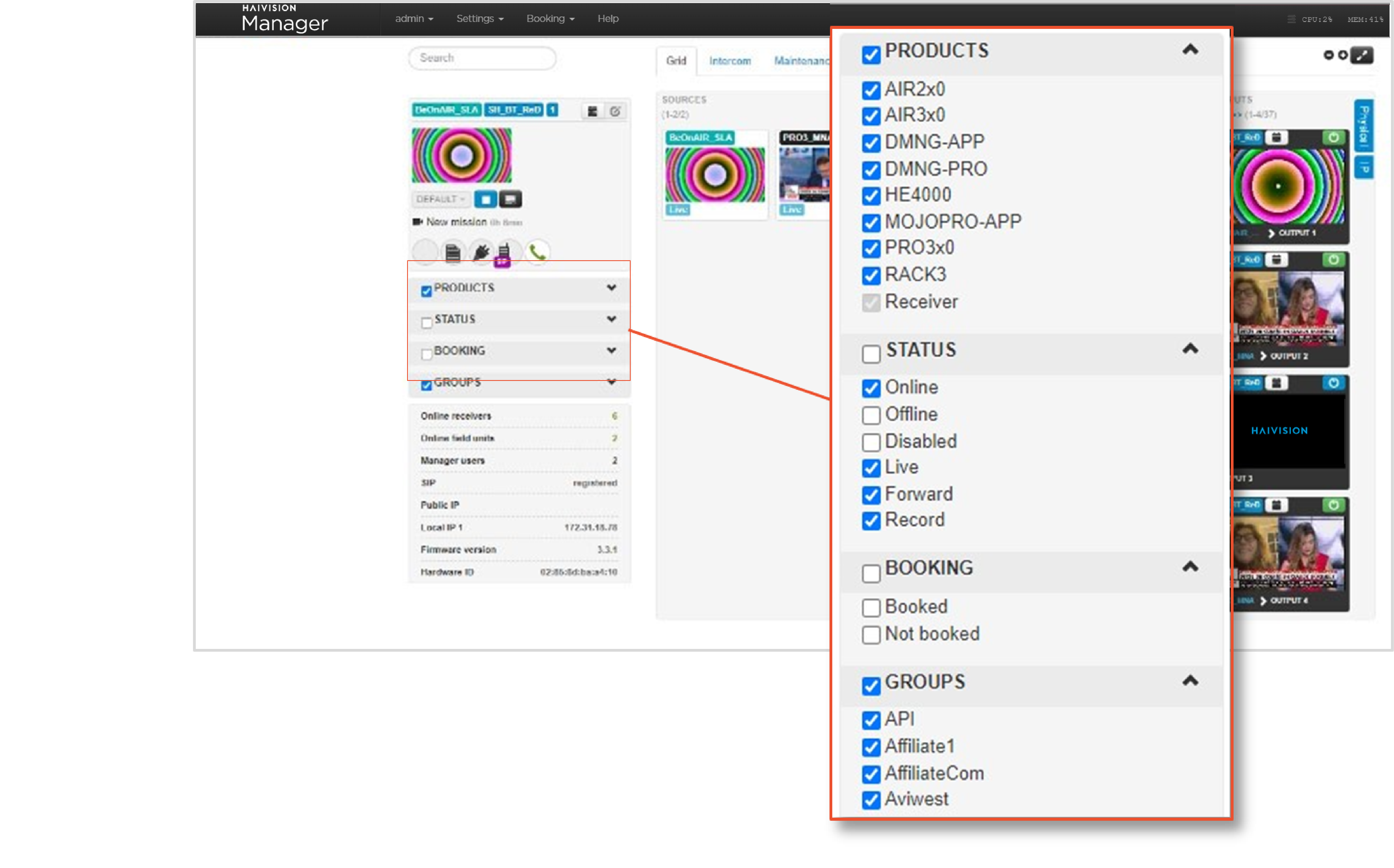Enable the Offline status checkbox
1394x868 pixels.
(871, 415)
